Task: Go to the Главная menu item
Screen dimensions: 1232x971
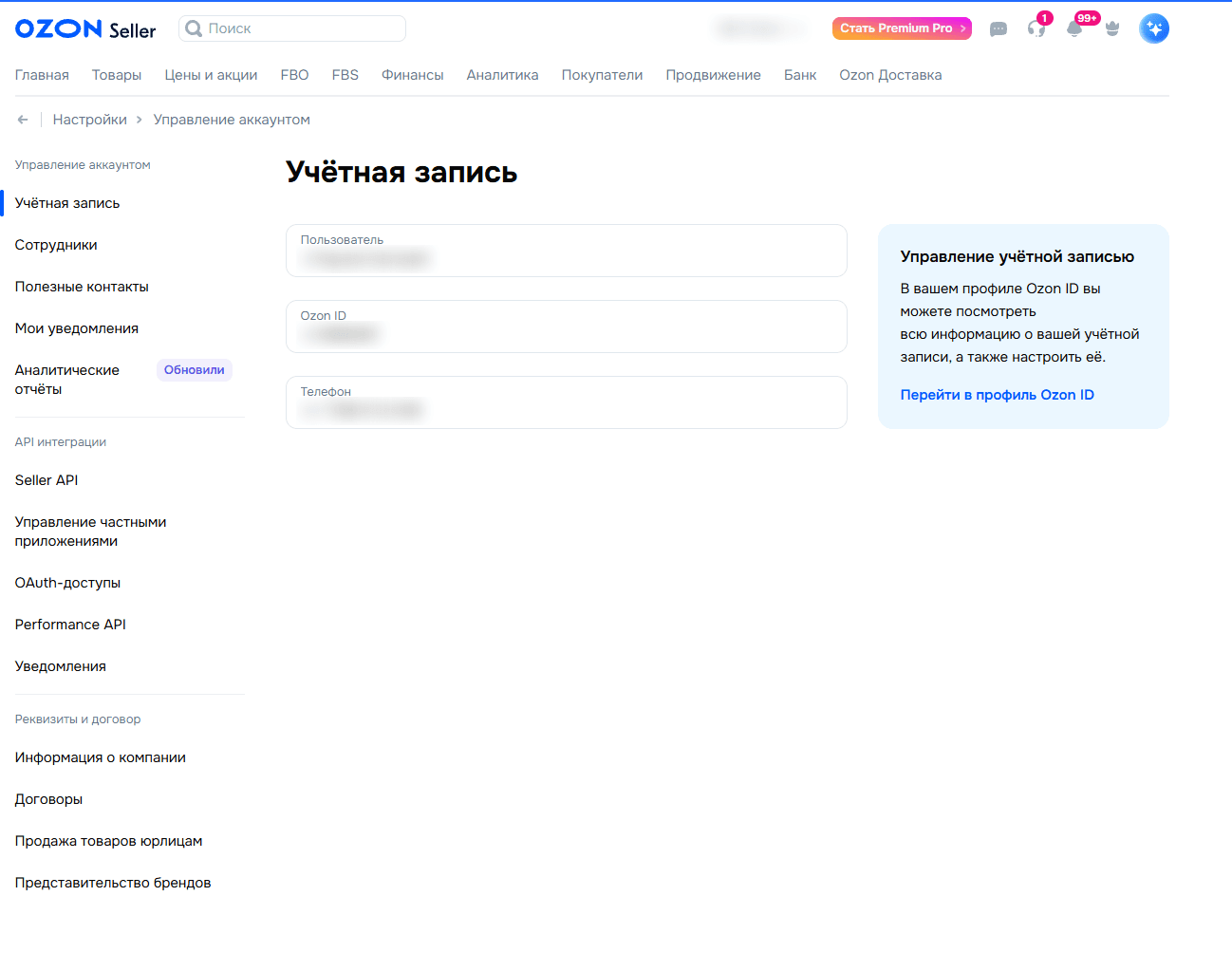Action: [42, 75]
